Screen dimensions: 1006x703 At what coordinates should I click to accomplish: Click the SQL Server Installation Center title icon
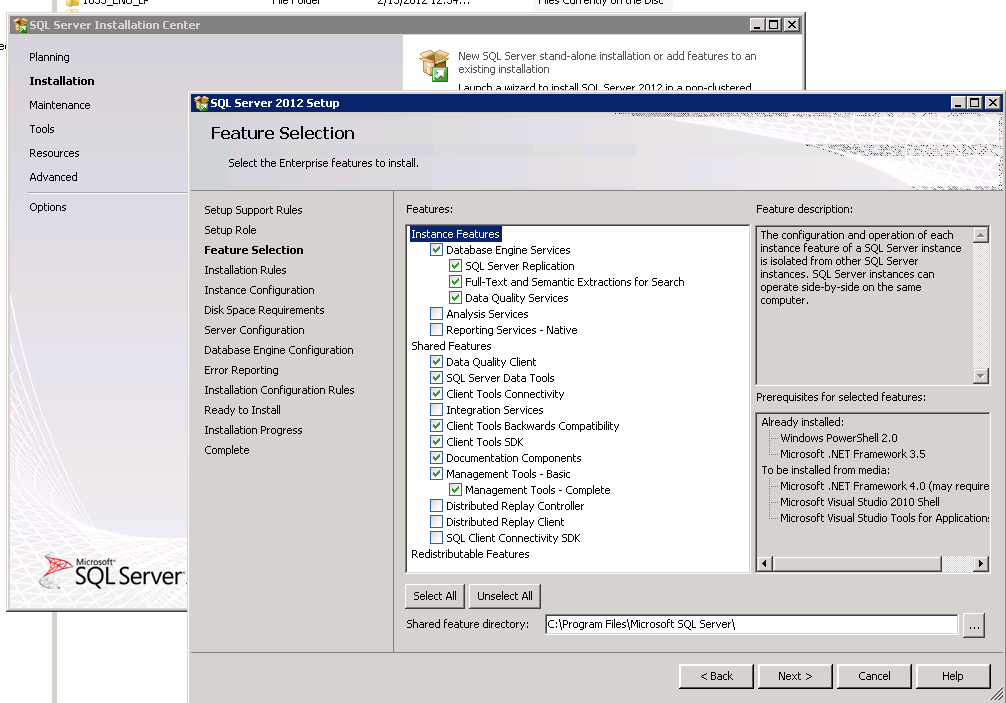click(21, 25)
